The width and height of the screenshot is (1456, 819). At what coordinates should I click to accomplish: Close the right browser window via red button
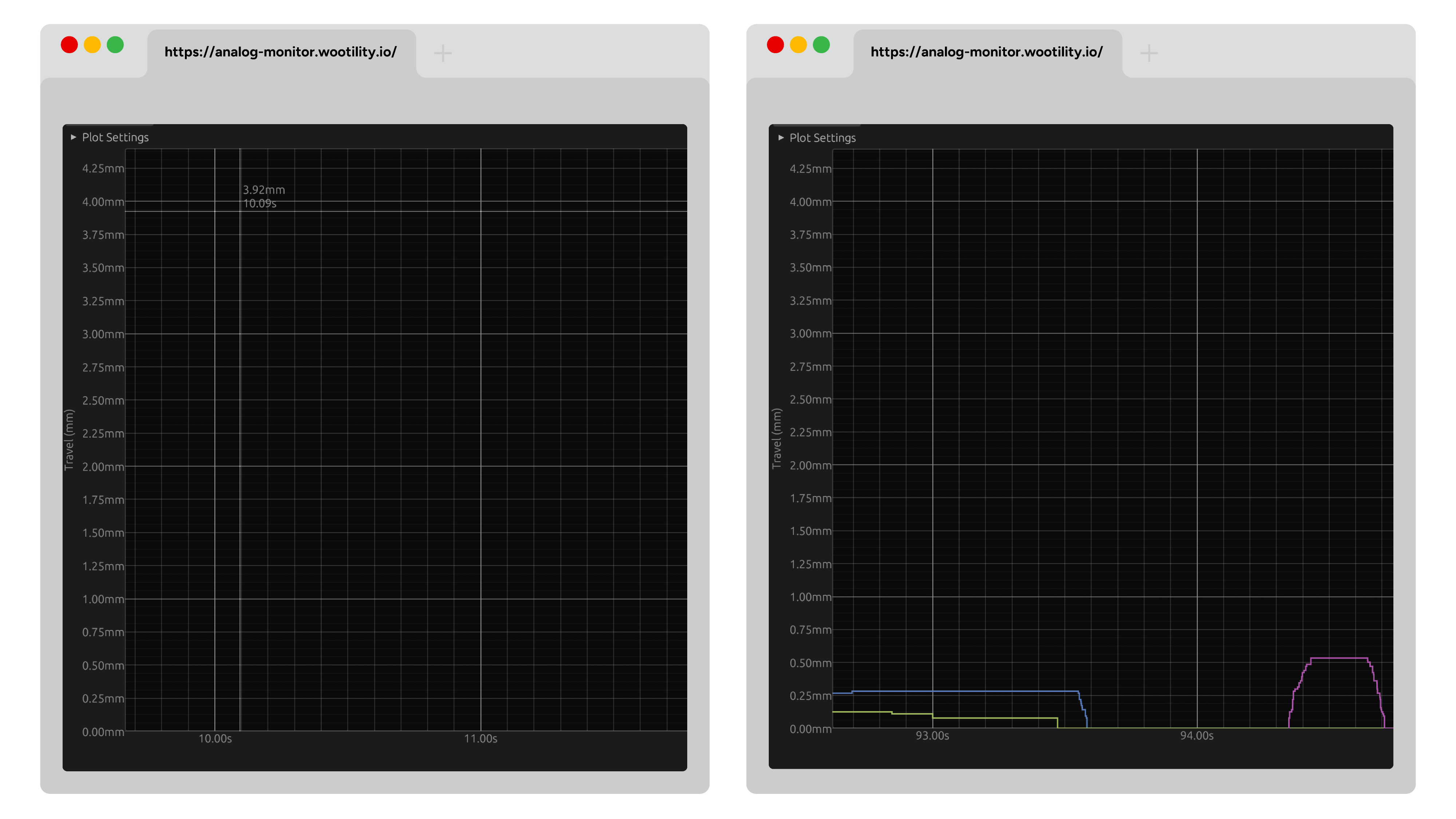(x=775, y=45)
